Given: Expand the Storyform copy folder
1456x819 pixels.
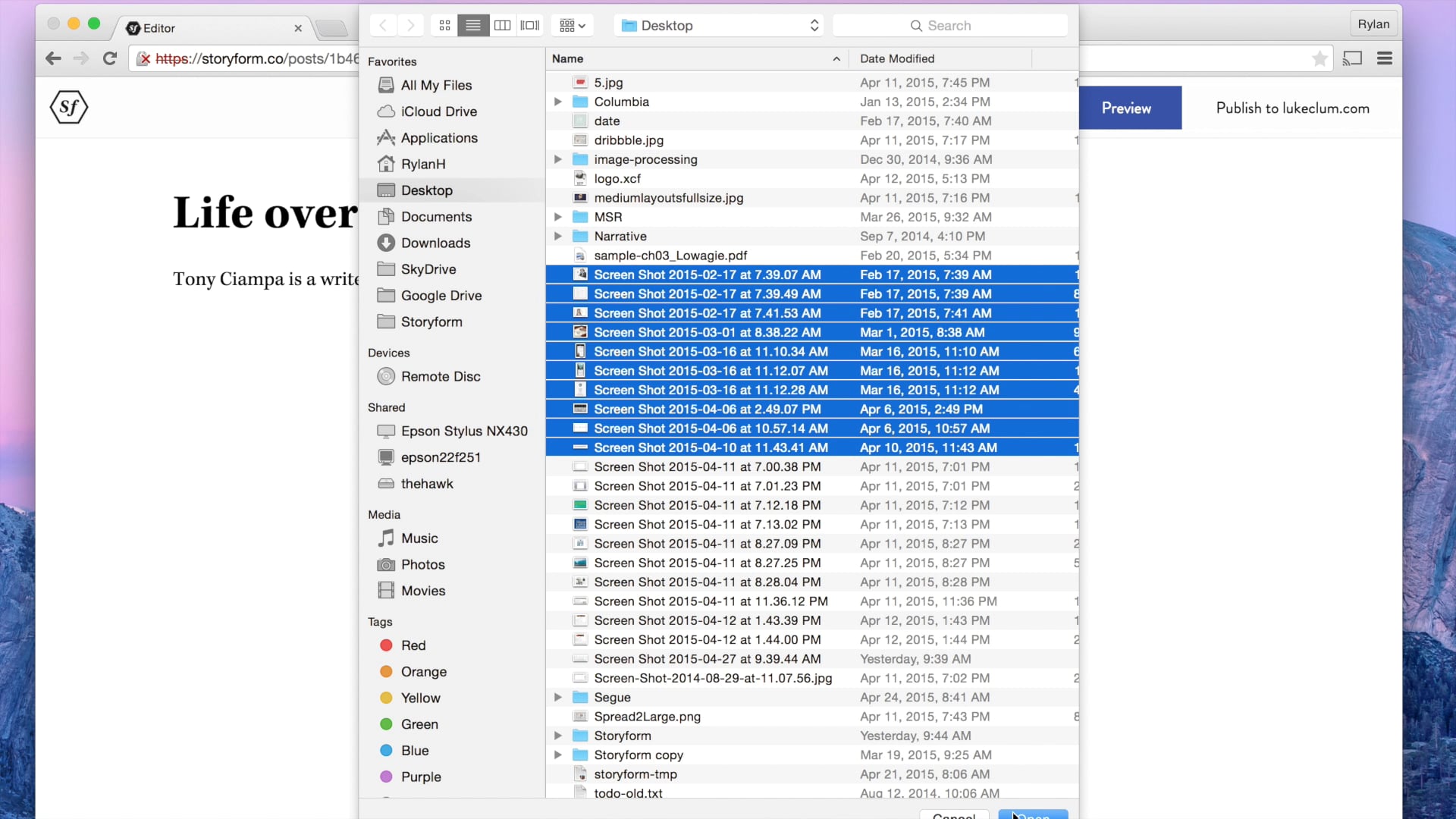Looking at the screenshot, I should pos(558,755).
